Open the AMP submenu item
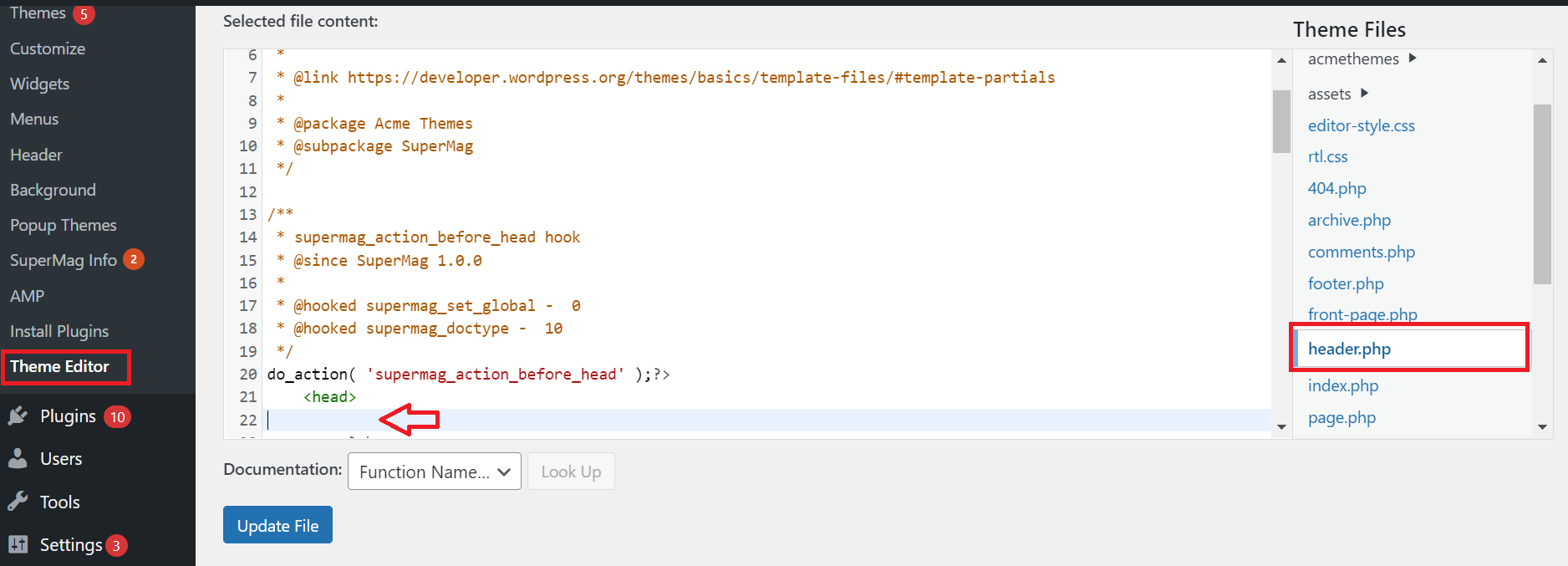The height and width of the screenshot is (566, 1568). (27, 296)
